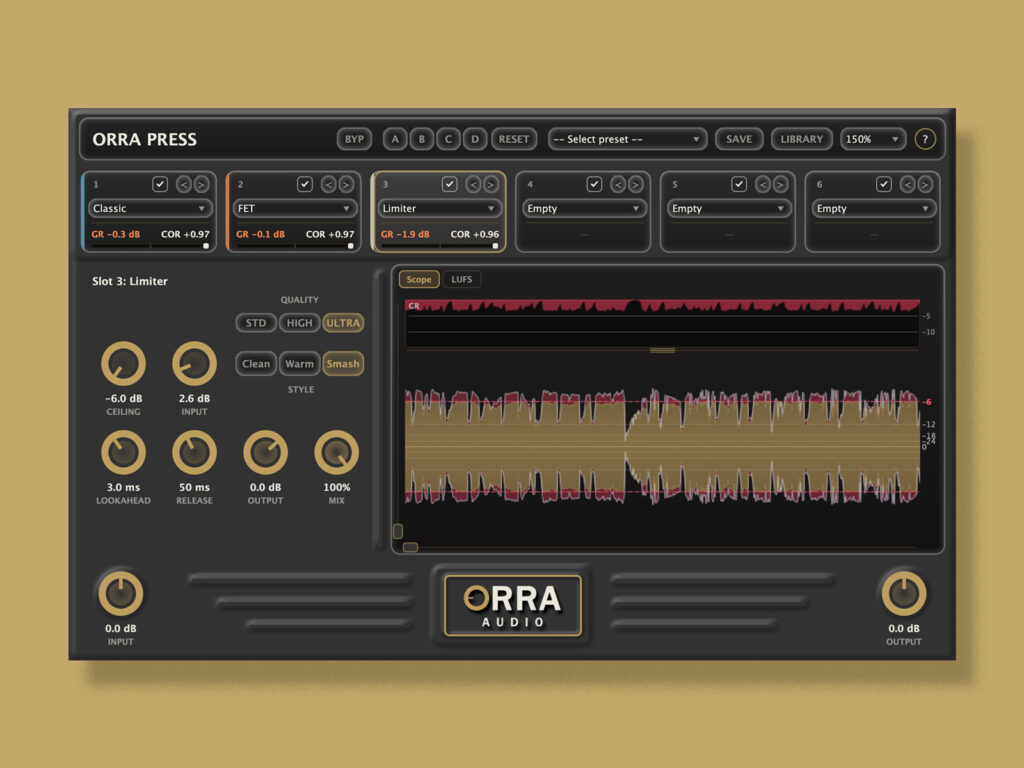
Task: Move slot 5 left with its arrow
Action: tap(763, 185)
